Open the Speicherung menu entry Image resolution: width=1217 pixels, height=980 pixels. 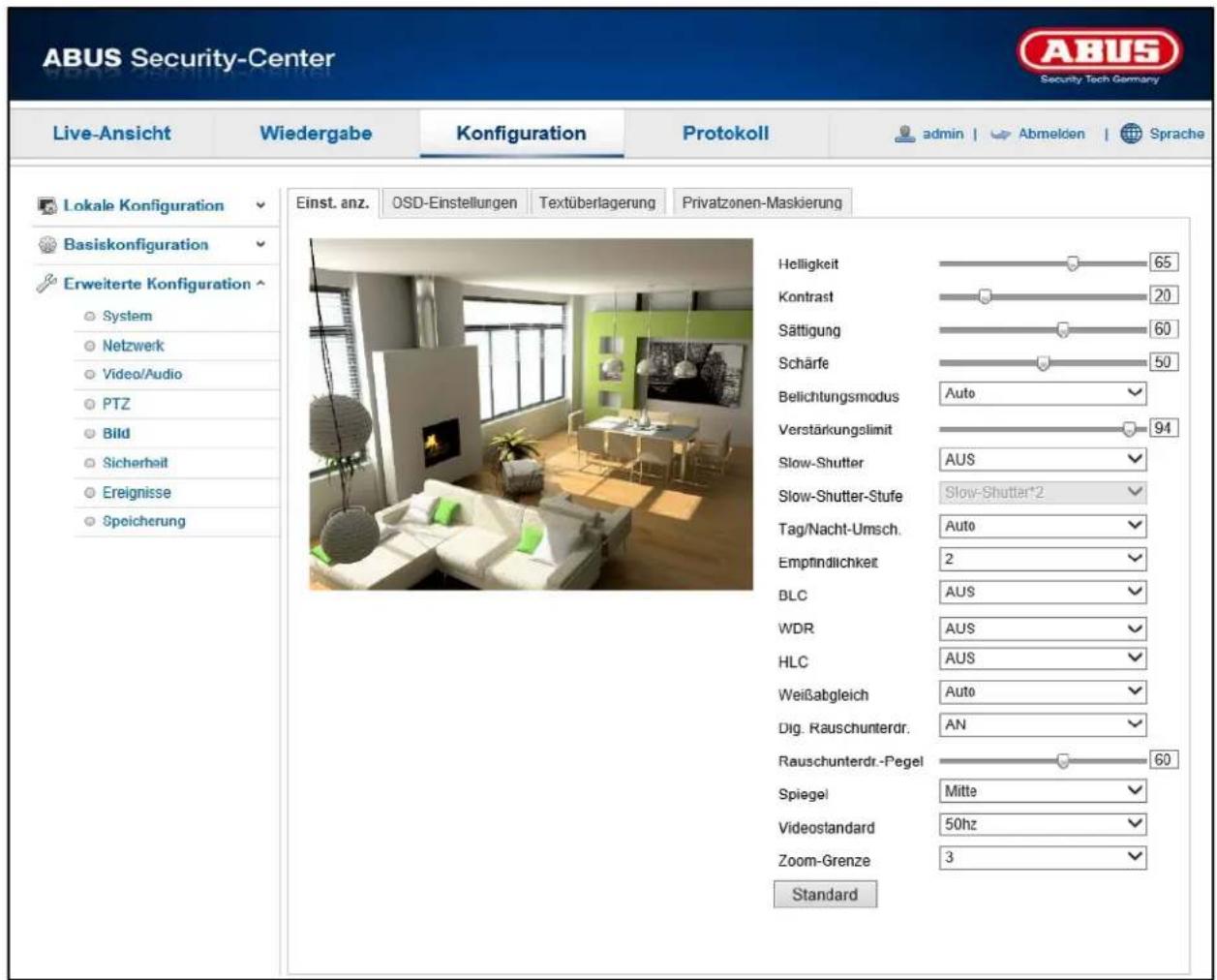144,521
